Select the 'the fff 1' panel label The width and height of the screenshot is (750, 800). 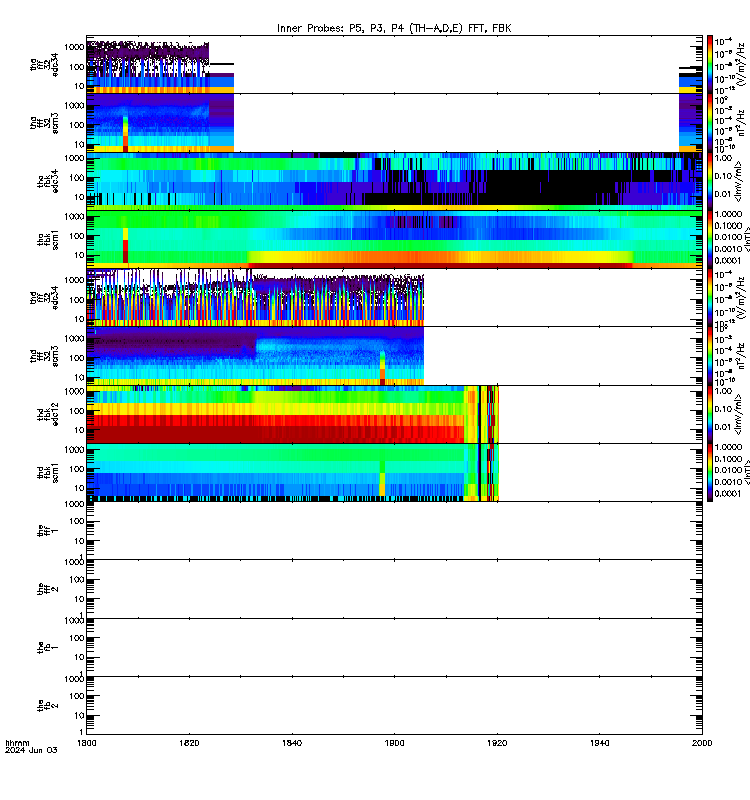[48, 531]
